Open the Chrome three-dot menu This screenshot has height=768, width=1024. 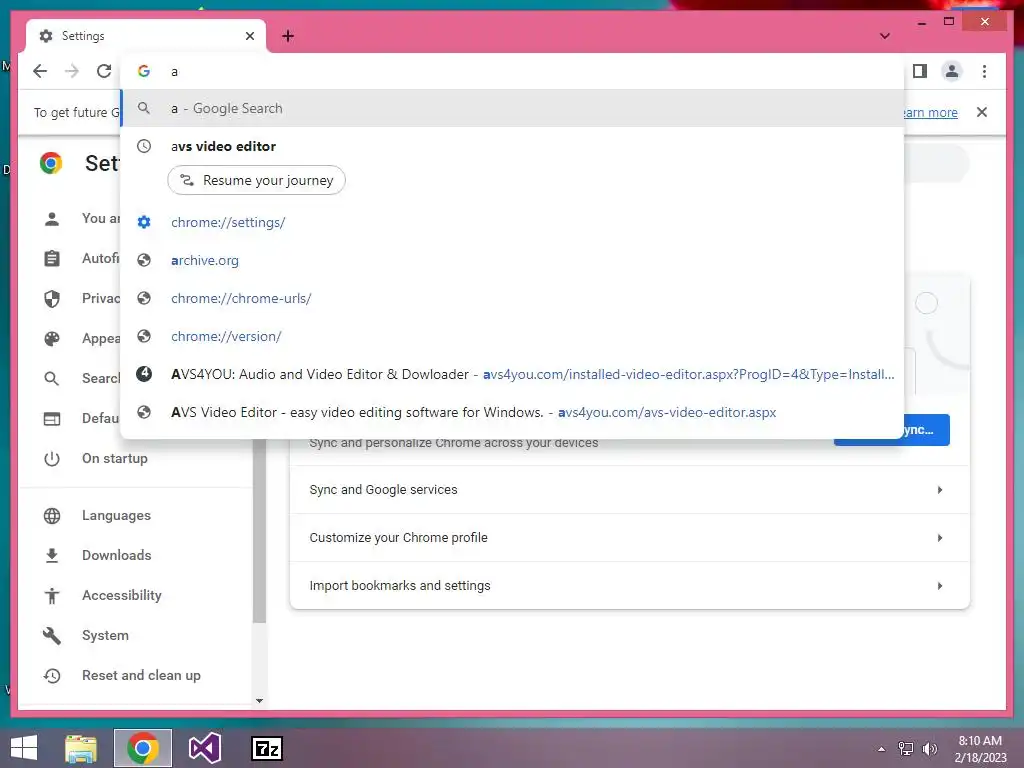point(984,71)
